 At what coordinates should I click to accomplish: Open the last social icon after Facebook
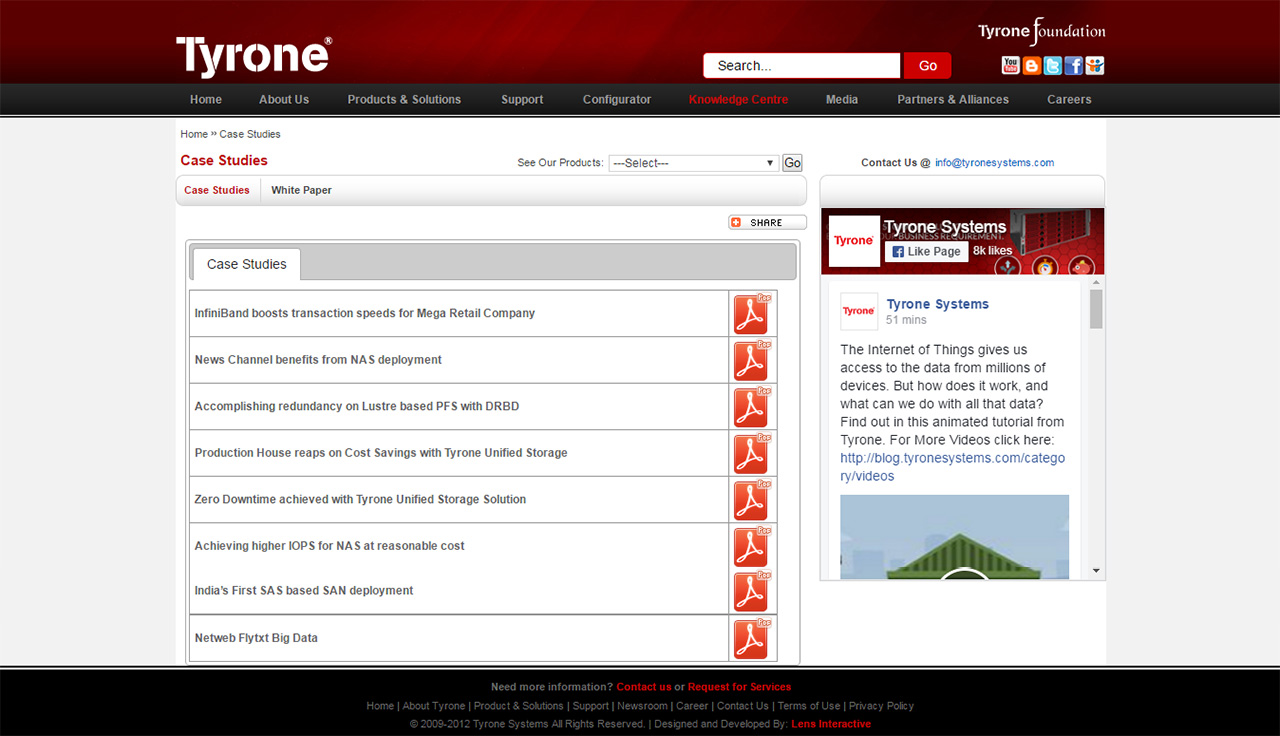1095,66
